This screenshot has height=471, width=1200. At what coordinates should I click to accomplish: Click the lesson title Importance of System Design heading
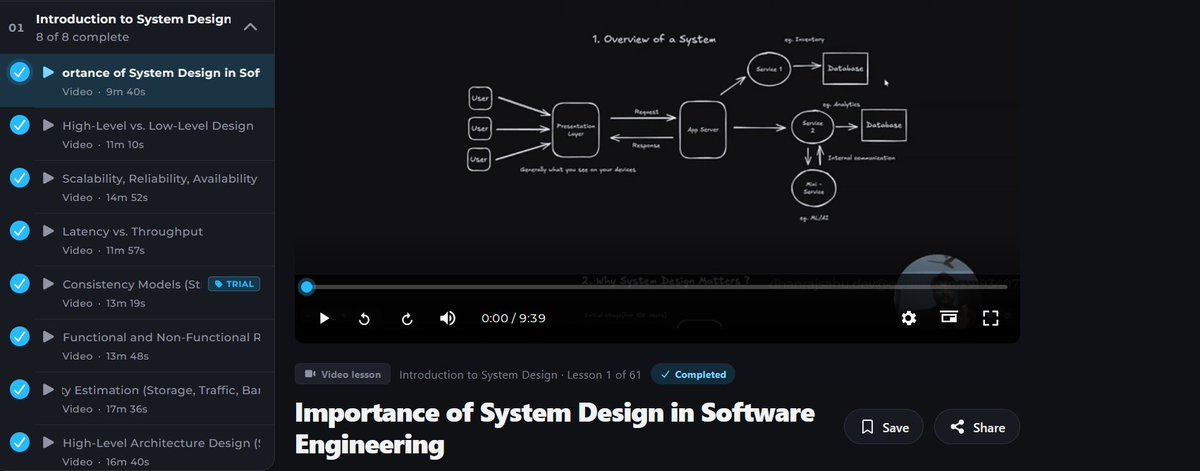point(555,428)
